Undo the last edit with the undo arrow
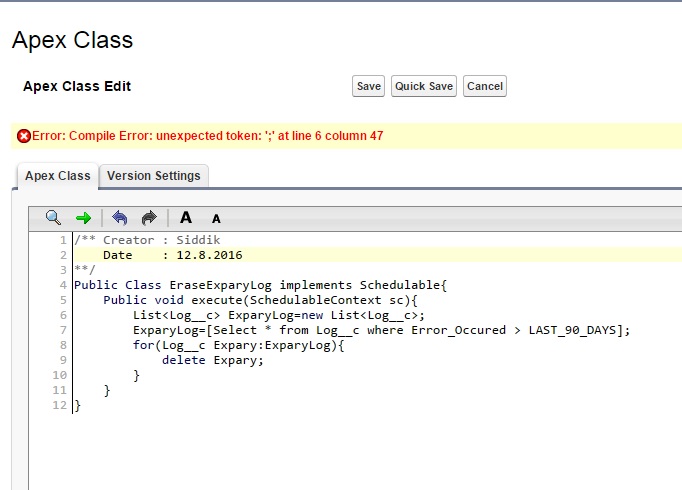682x490 pixels. [120, 217]
